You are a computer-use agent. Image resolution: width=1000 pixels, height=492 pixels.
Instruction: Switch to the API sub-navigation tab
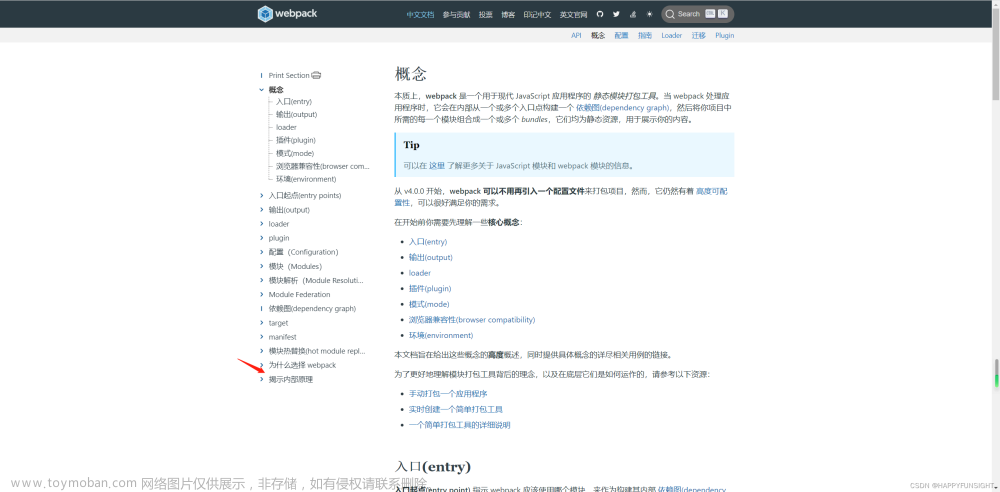click(x=576, y=36)
